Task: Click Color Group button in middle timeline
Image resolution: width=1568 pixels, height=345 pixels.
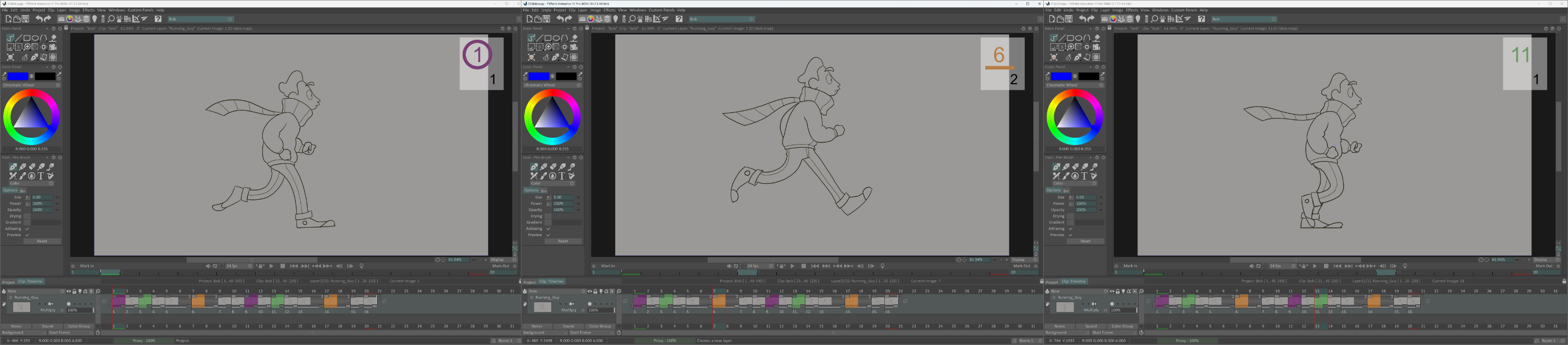Action: 599,326
